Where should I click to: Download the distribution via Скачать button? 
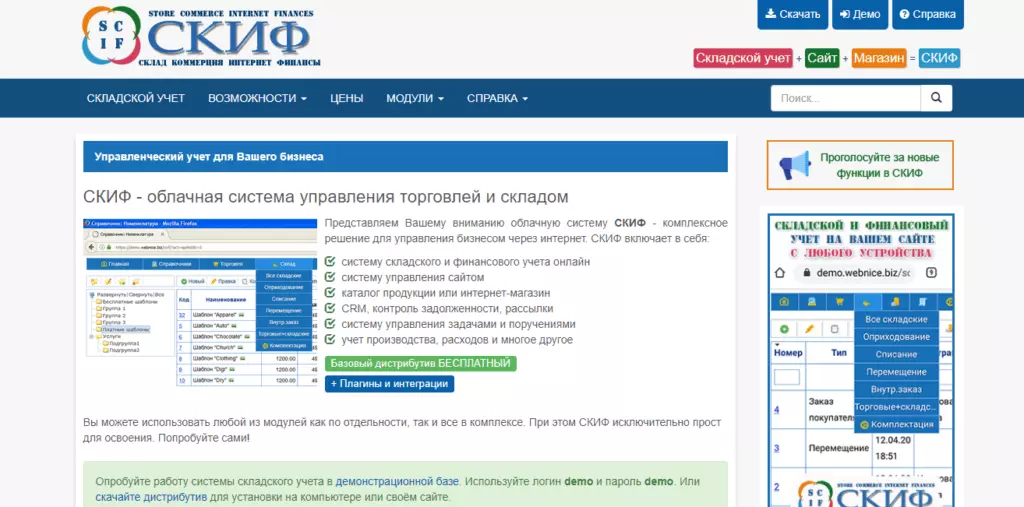coord(793,14)
